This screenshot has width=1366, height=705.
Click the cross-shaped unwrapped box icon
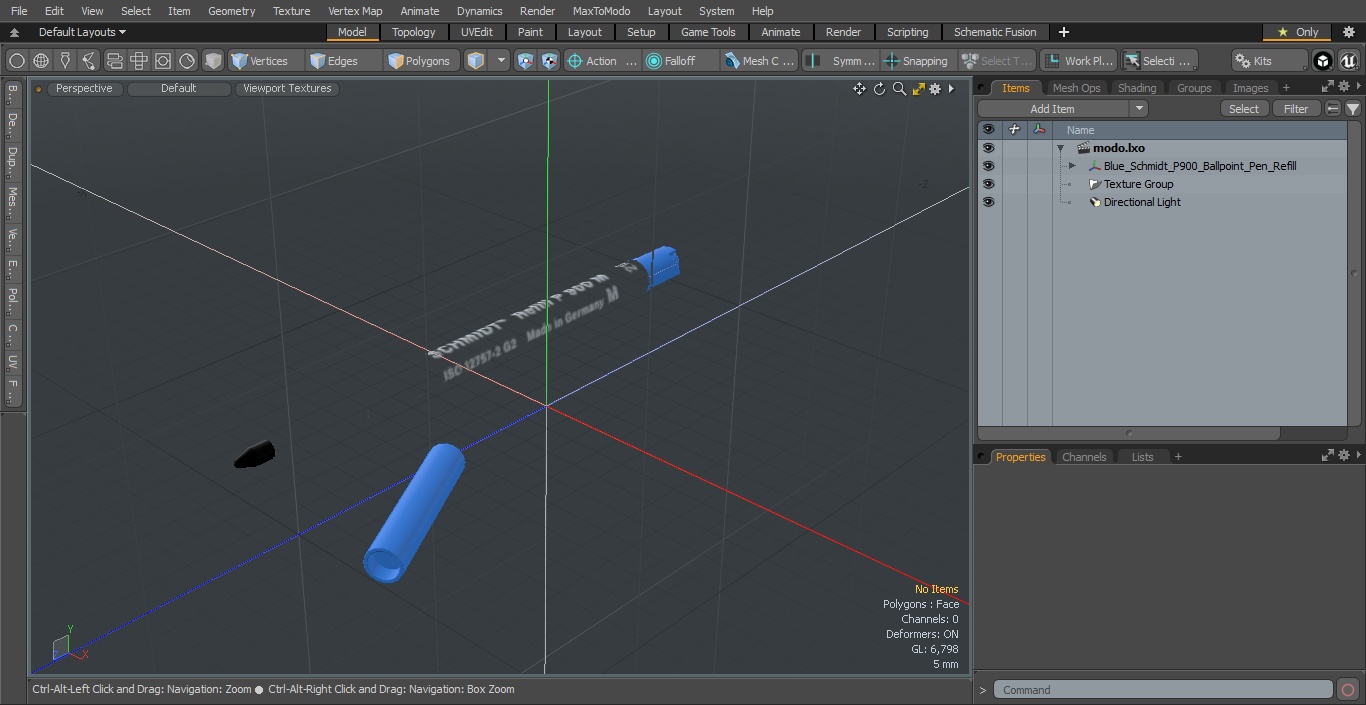tap(139, 61)
